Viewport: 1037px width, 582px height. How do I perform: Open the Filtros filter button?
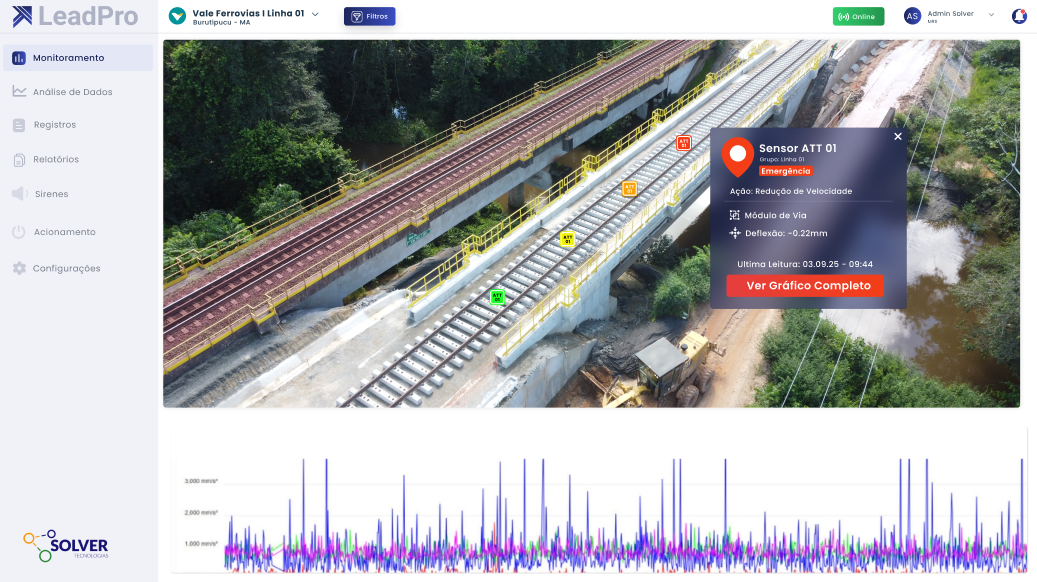pyautogui.click(x=369, y=16)
